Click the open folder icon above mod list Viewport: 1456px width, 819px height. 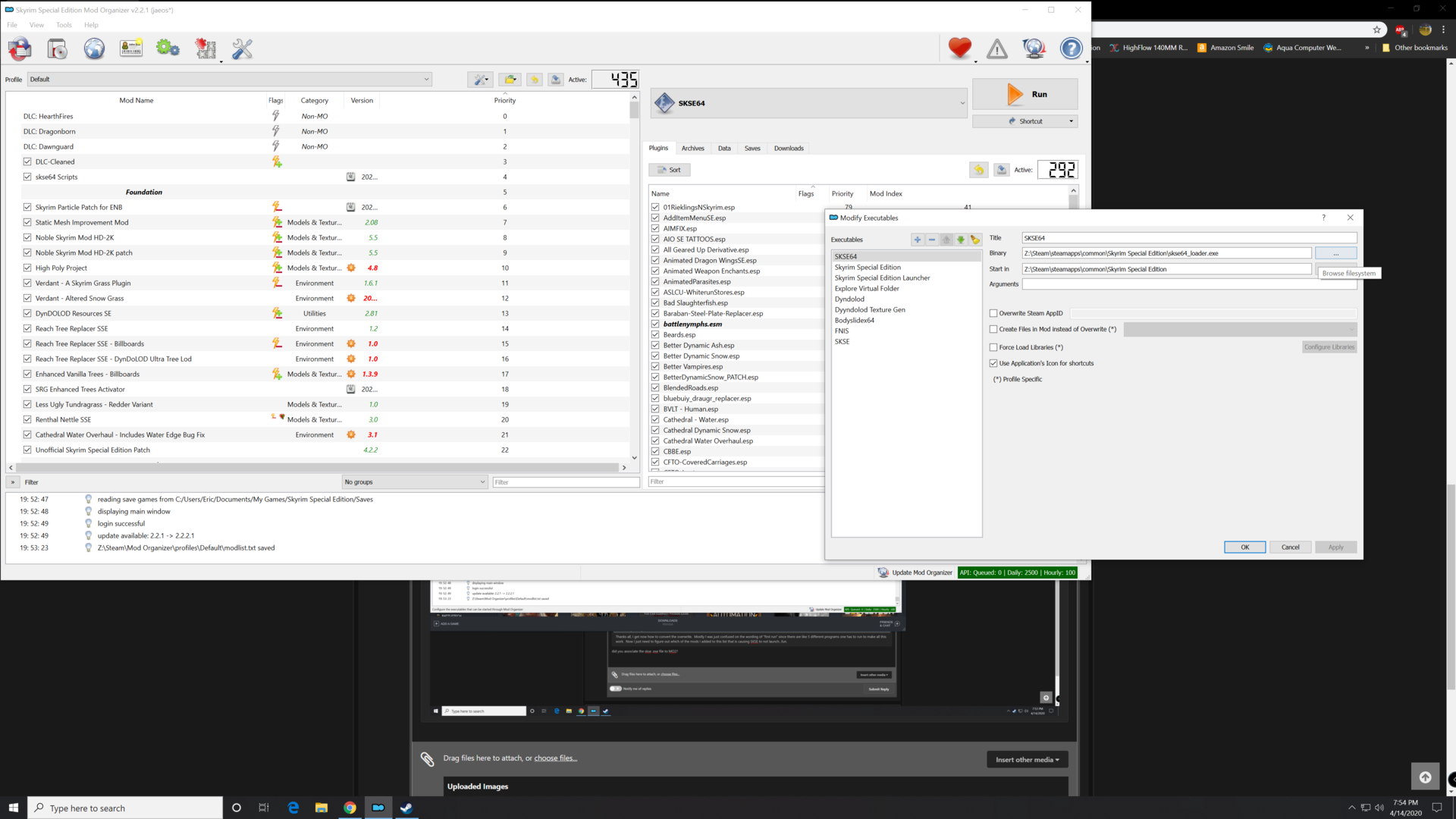510,80
